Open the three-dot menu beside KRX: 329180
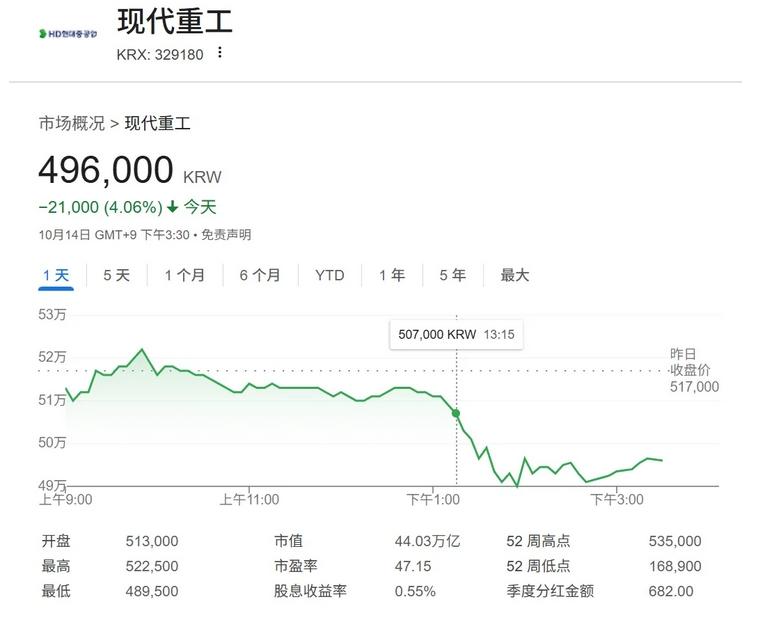Viewport: 761px width, 636px height. [220, 53]
